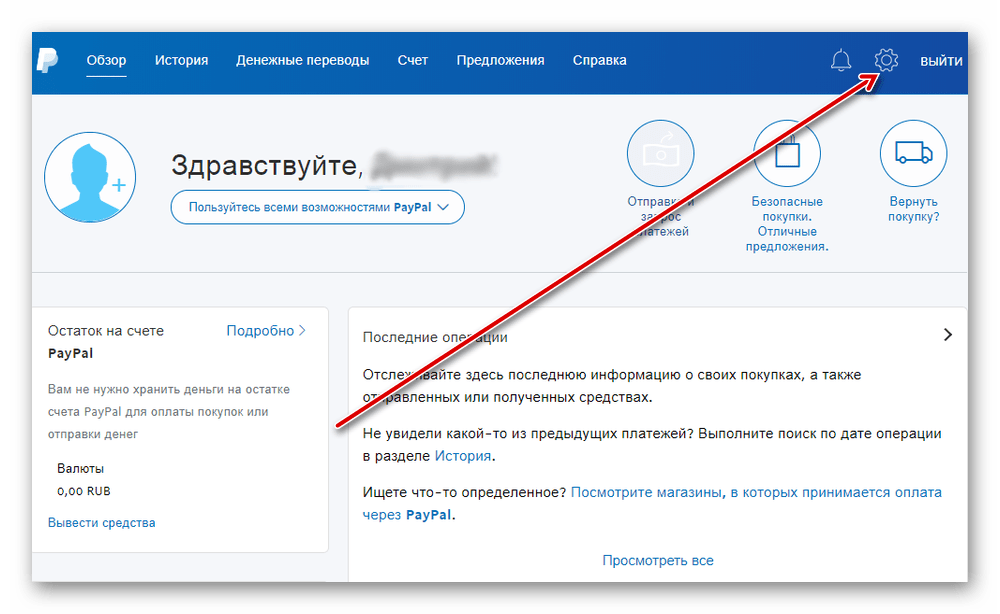
Task: Go to Денежные переводы
Action: [302, 61]
